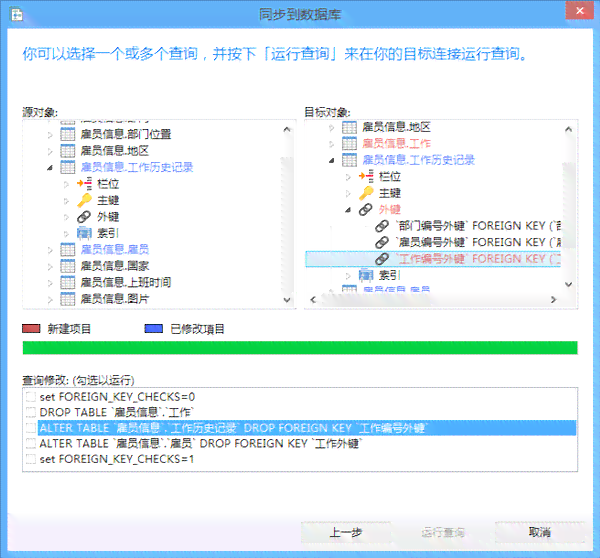Click link icon of 部门编号外键 foreign key
The height and width of the screenshot is (558, 600).
382,226
